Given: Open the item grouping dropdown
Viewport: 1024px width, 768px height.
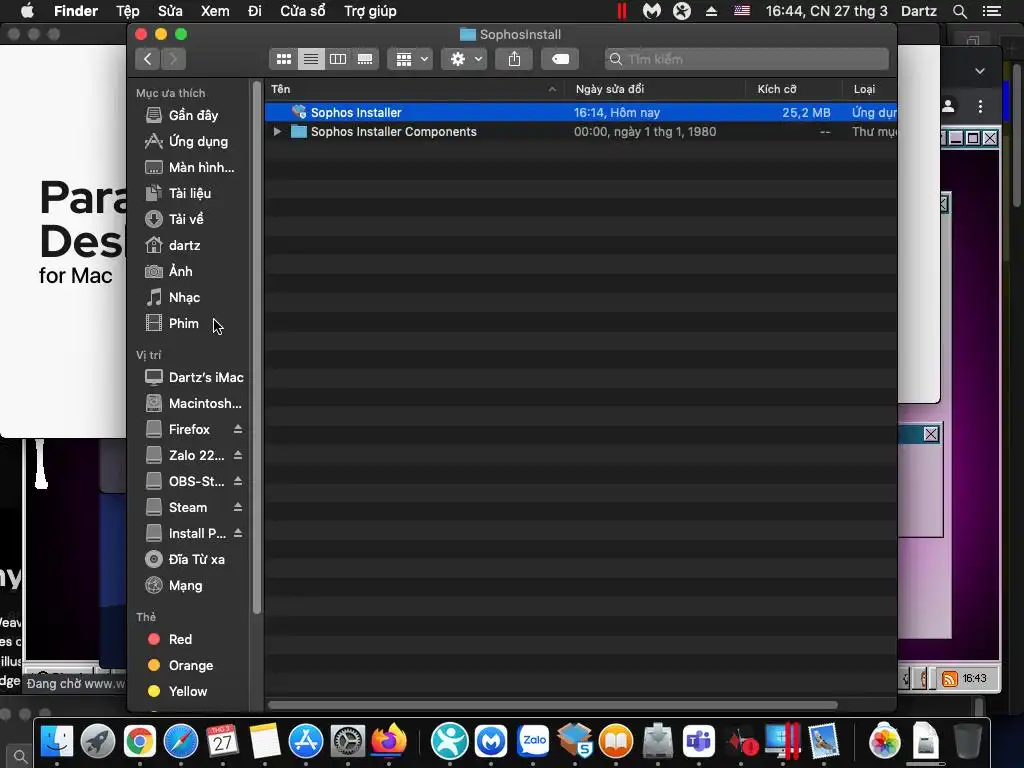Looking at the screenshot, I should point(410,59).
